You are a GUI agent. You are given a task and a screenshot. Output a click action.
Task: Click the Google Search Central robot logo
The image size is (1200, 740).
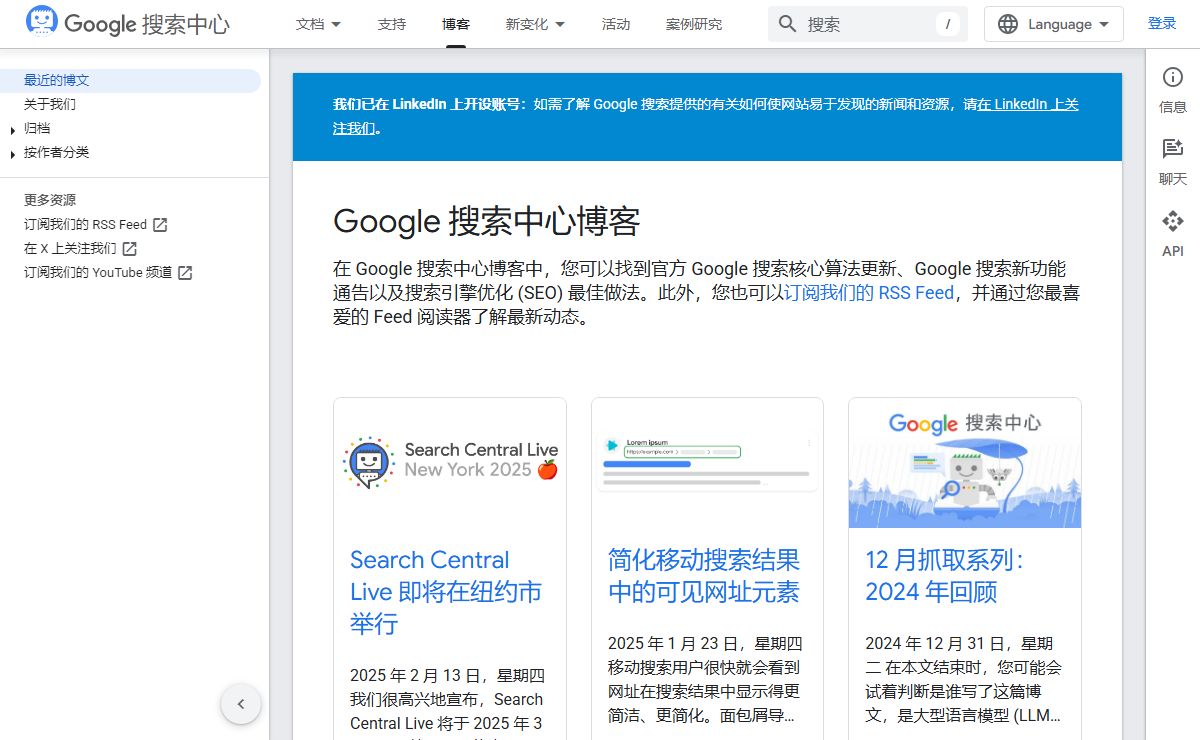[x=42, y=22]
